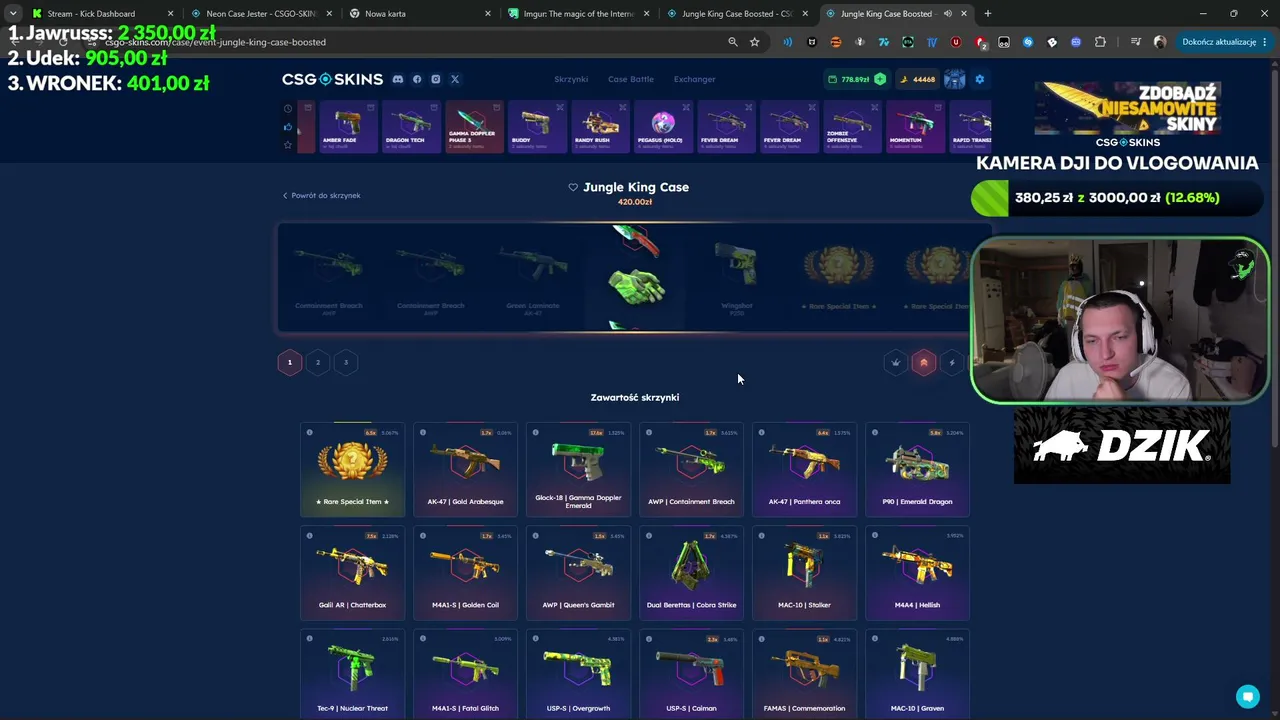This screenshot has width=1280, height=720.
Task: Open the browser media control icon
Action: click(1136, 42)
